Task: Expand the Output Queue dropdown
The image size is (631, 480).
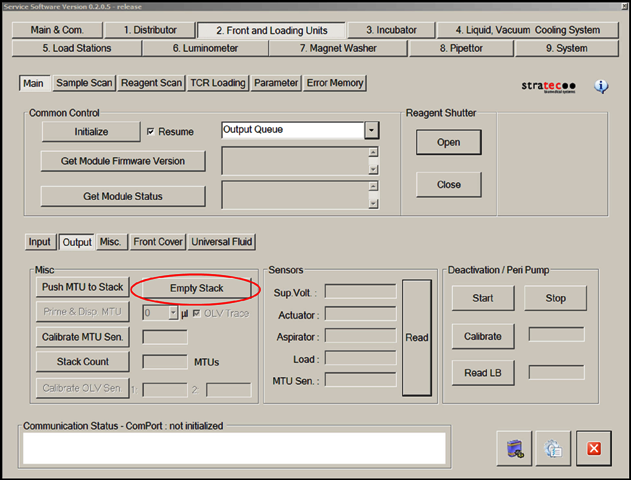Action: point(371,130)
